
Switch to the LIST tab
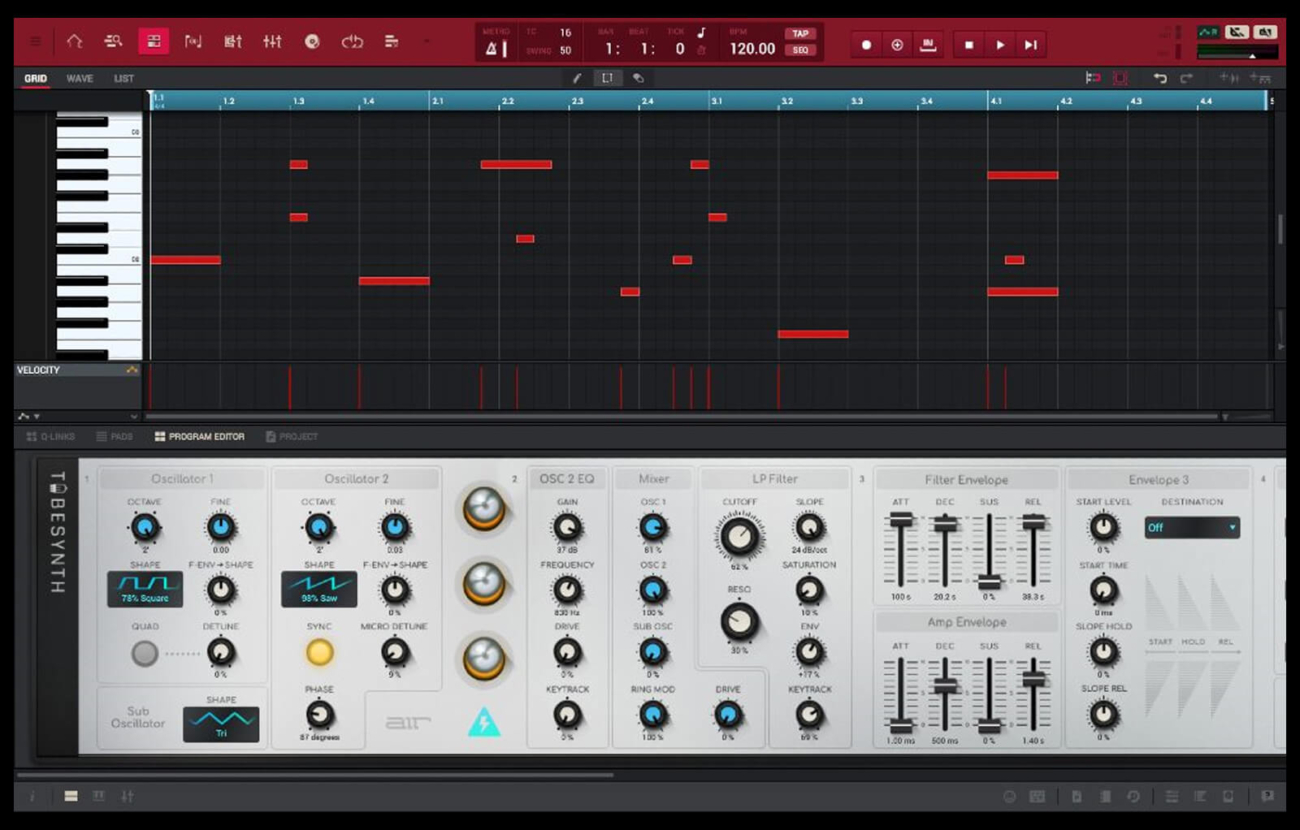124,79
